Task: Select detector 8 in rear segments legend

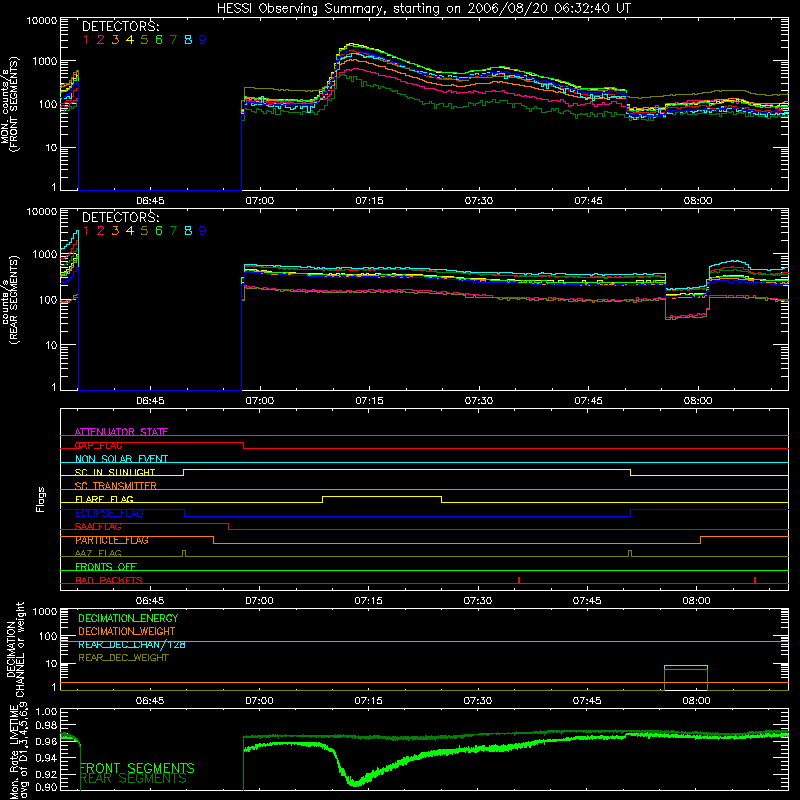Action: (x=188, y=231)
